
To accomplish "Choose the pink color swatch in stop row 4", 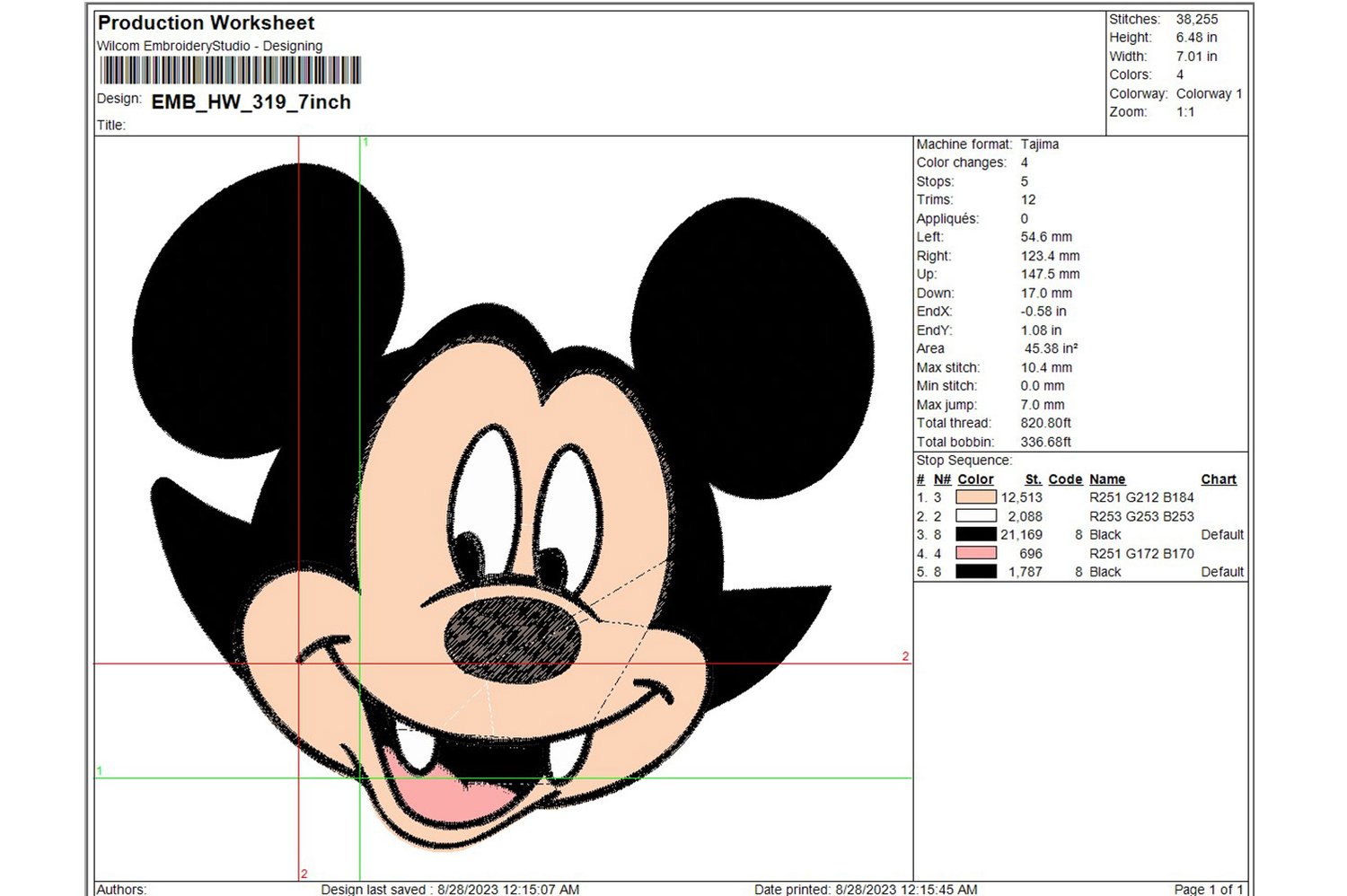I will [976, 553].
